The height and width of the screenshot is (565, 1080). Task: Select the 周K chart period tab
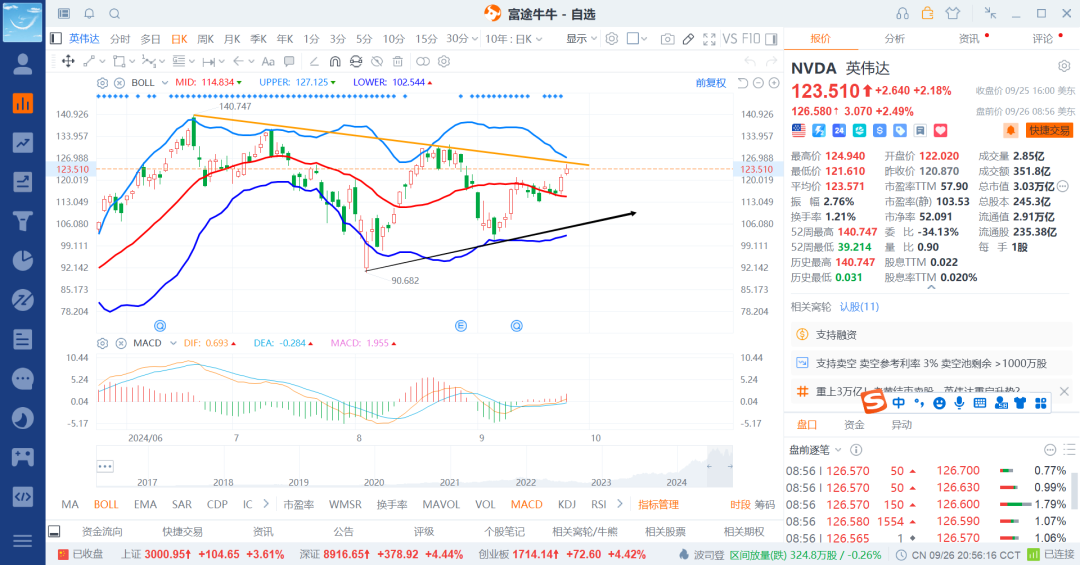point(206,39)
